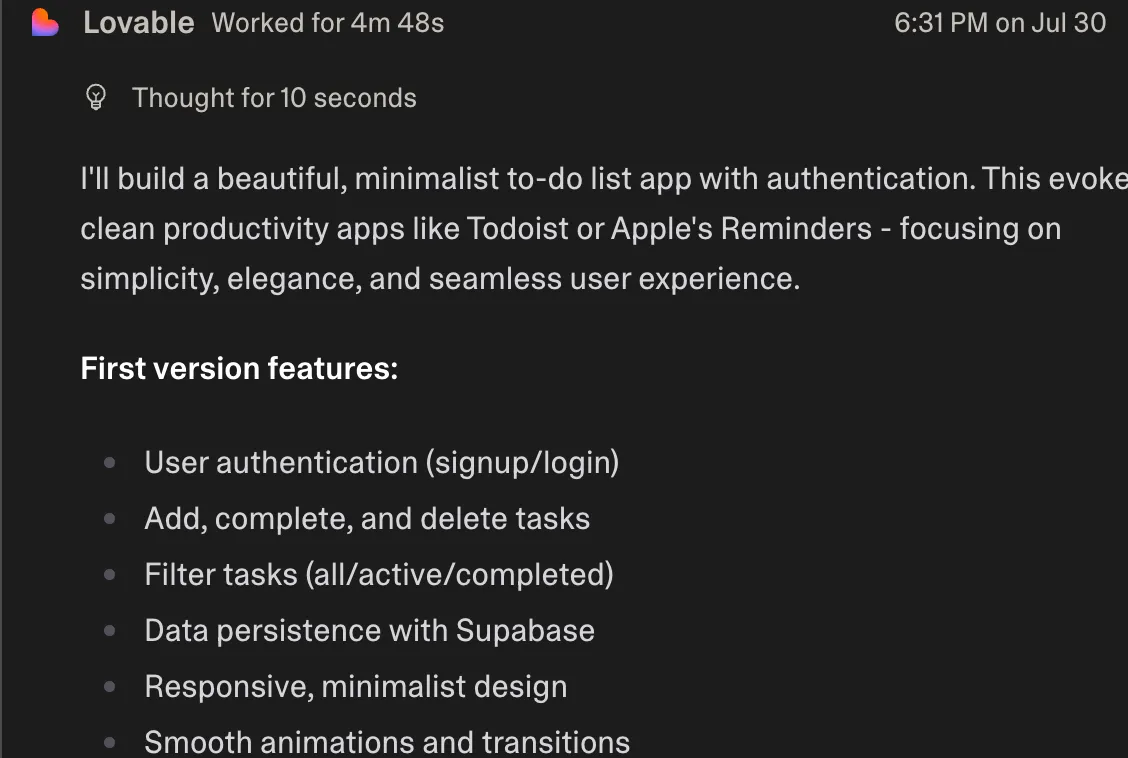Click the bullet dot before "Responsive, minimalist design"

[109, 687]
